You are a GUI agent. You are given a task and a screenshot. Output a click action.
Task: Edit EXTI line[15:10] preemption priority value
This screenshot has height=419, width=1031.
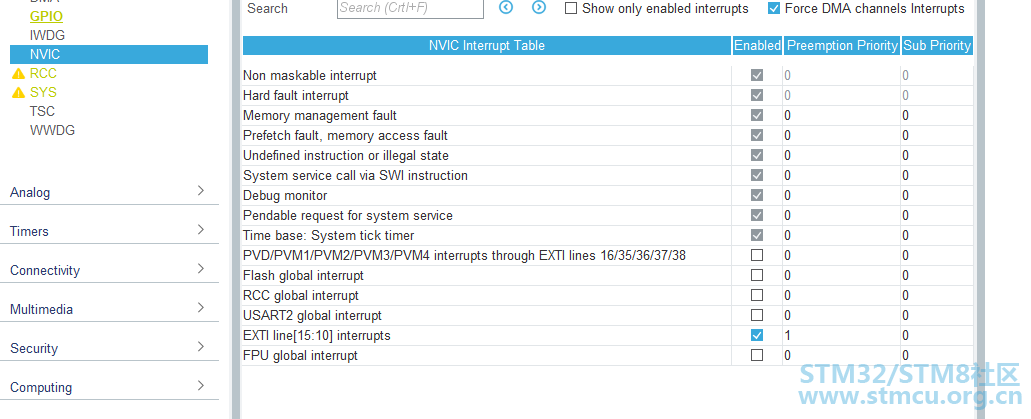842,335
